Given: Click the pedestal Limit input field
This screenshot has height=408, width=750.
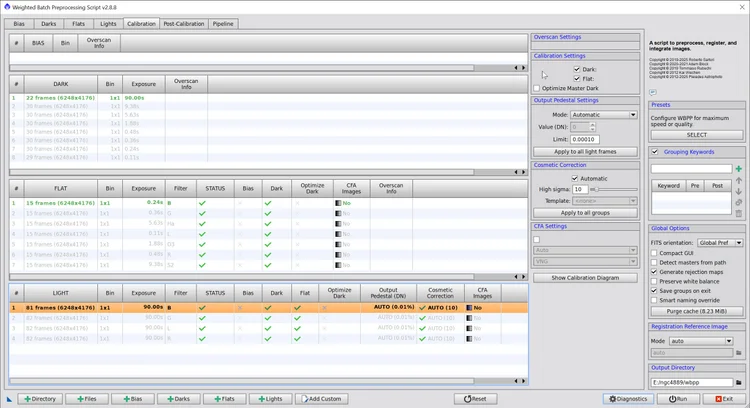Looking at the screenshot, I should [585, 139].
